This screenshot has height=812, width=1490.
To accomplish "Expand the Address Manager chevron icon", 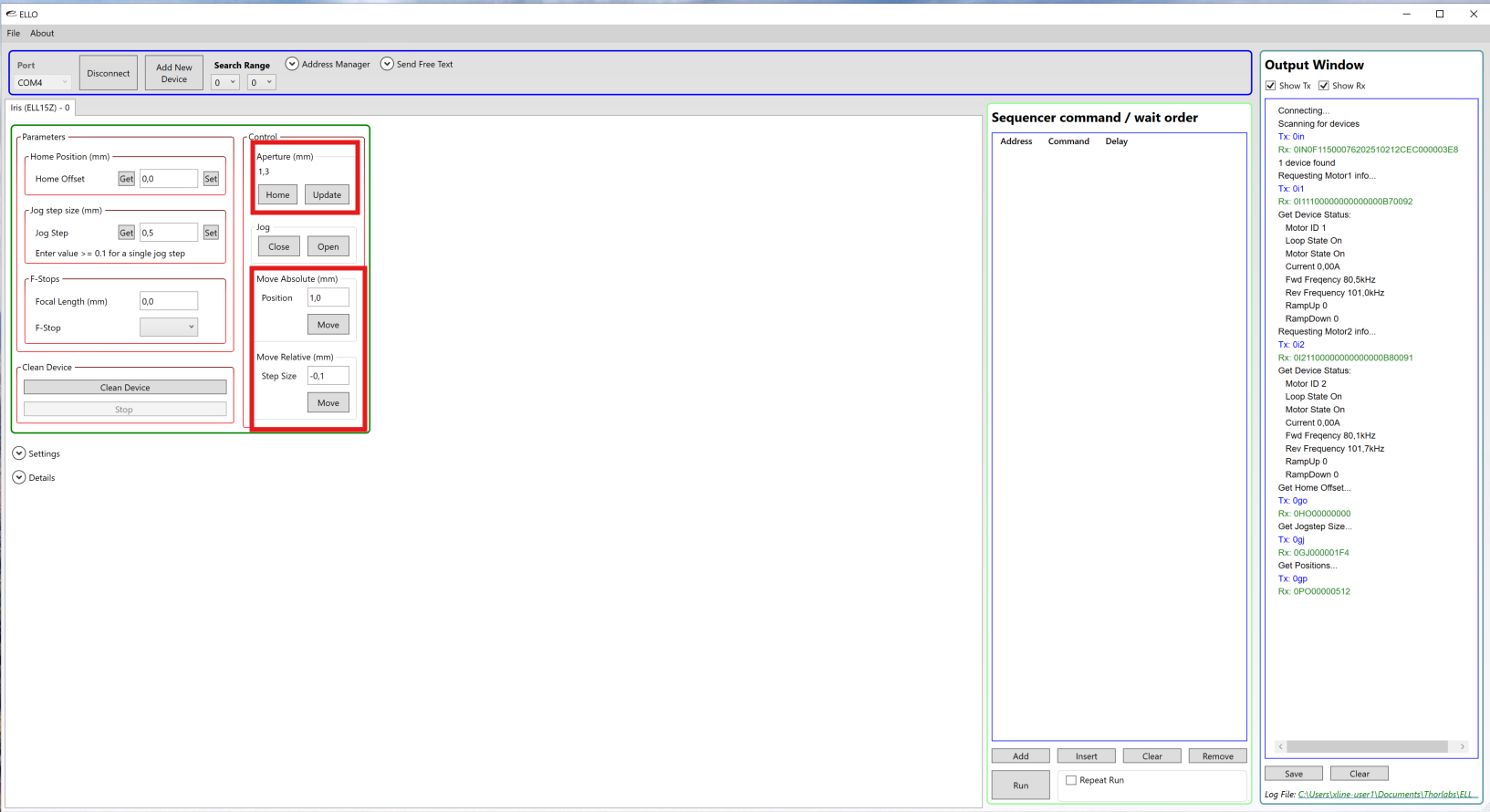I will tap(292, 64).
